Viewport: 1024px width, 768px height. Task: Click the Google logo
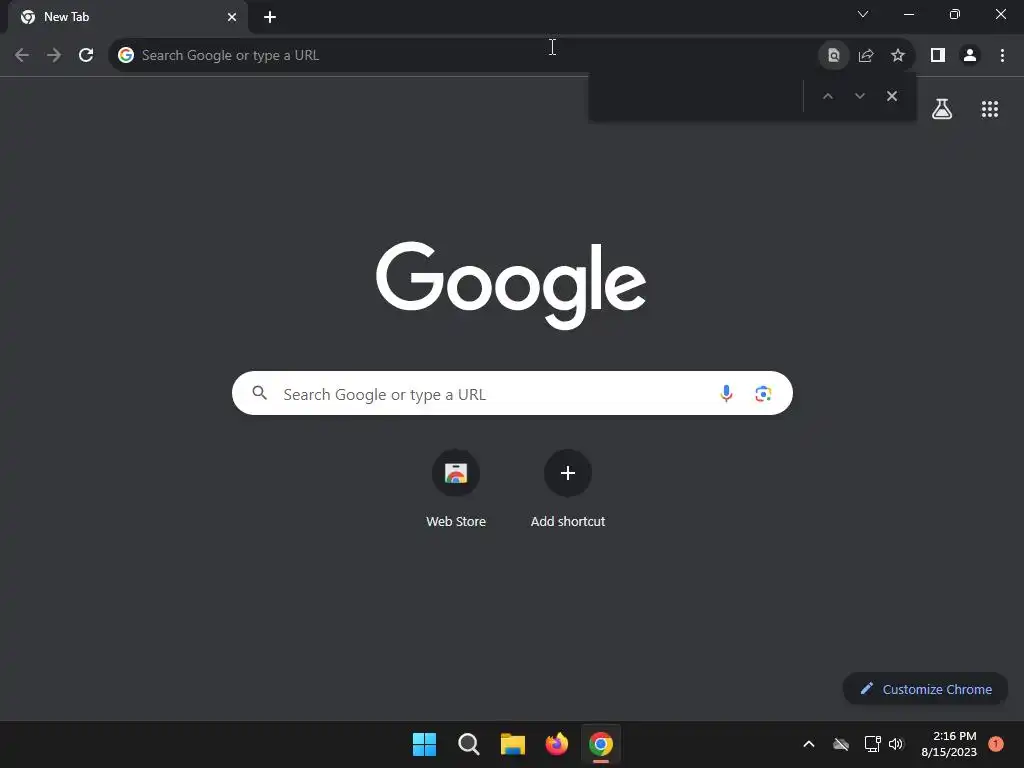point(511,285)
